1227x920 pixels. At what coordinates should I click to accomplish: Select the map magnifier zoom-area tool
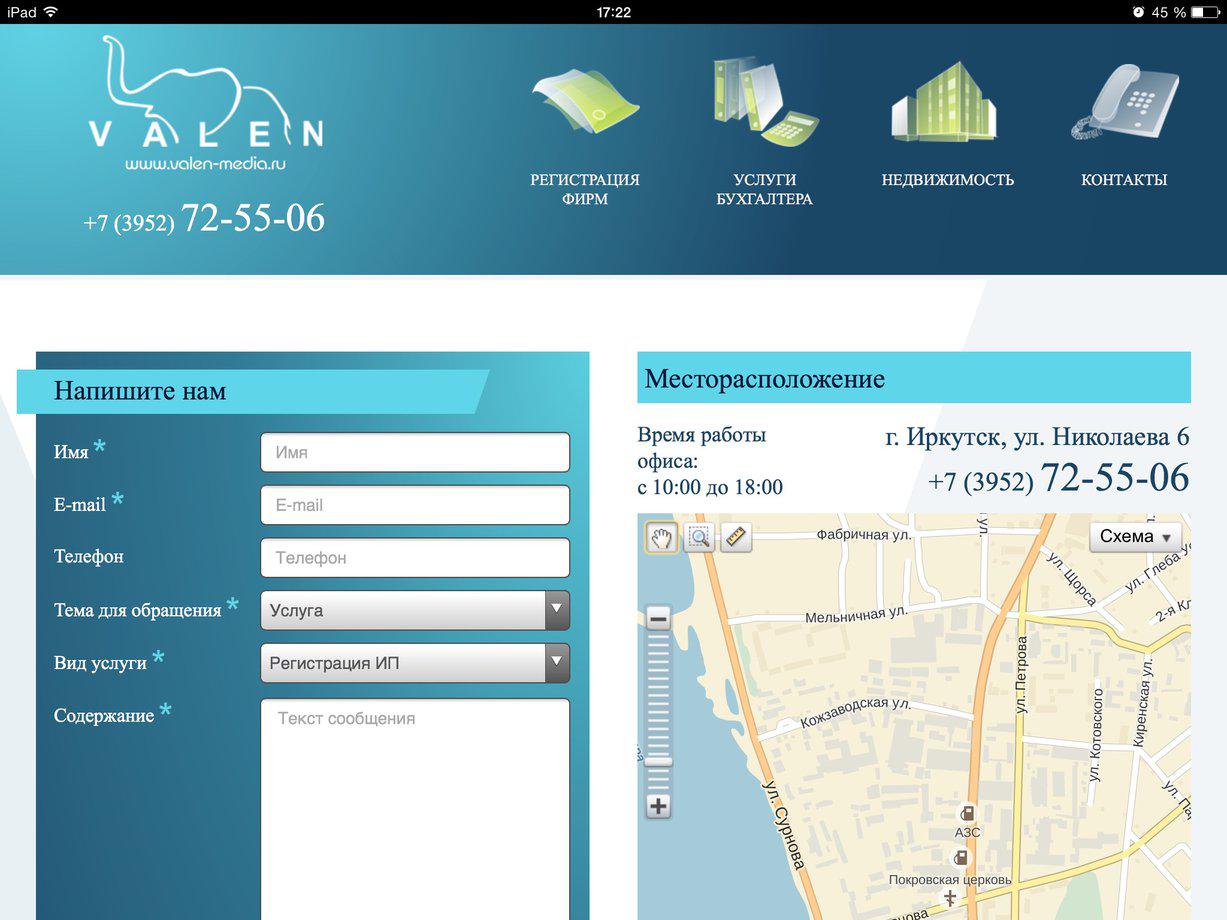(x=698, y=538)
